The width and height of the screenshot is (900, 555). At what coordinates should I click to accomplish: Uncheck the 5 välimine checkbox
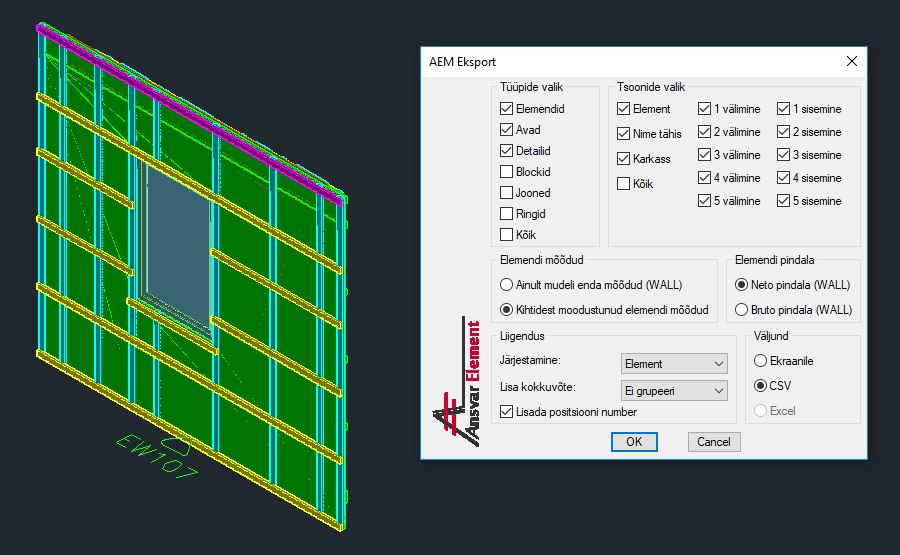tap(704, 200)
